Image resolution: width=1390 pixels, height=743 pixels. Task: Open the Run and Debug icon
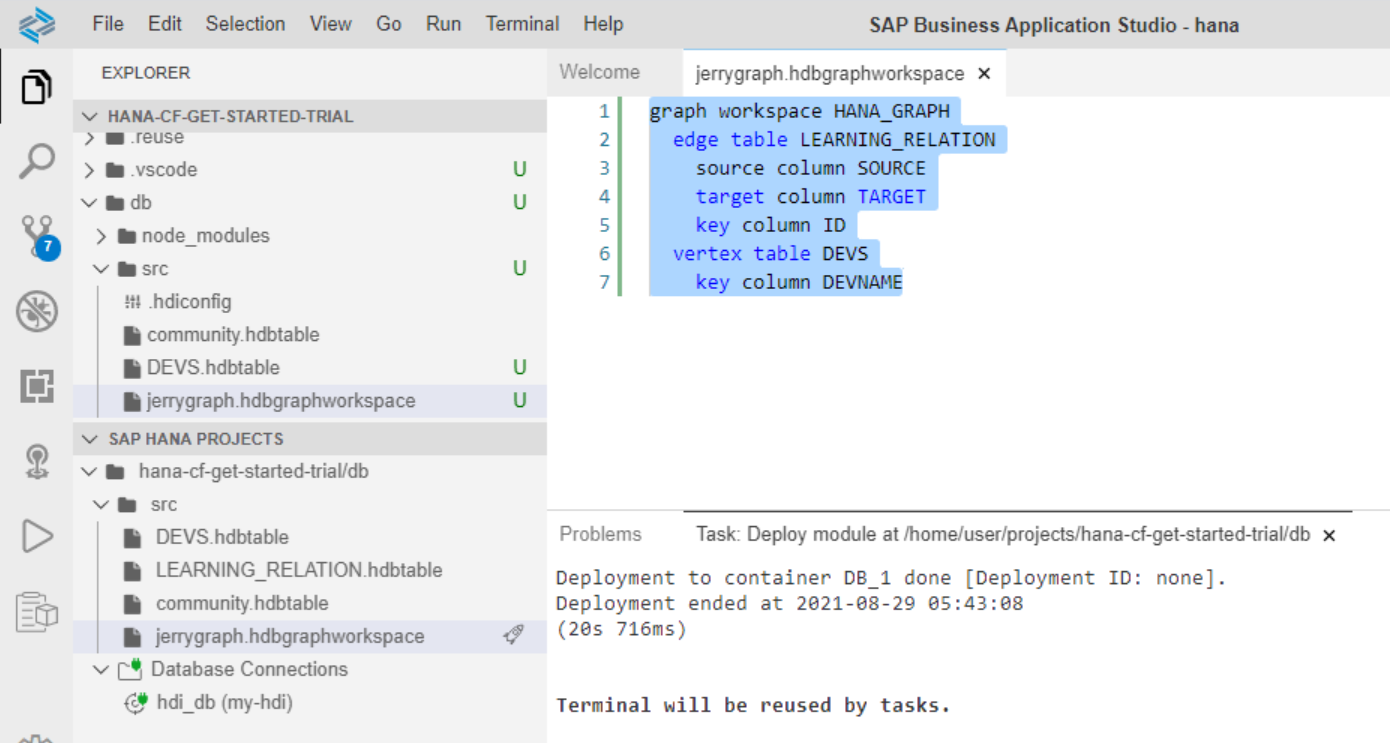coord(36,313)
